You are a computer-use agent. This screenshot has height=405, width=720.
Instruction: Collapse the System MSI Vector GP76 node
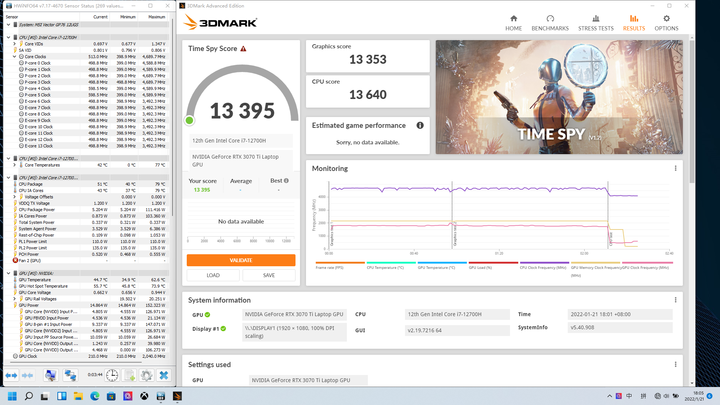click(9, 25)
